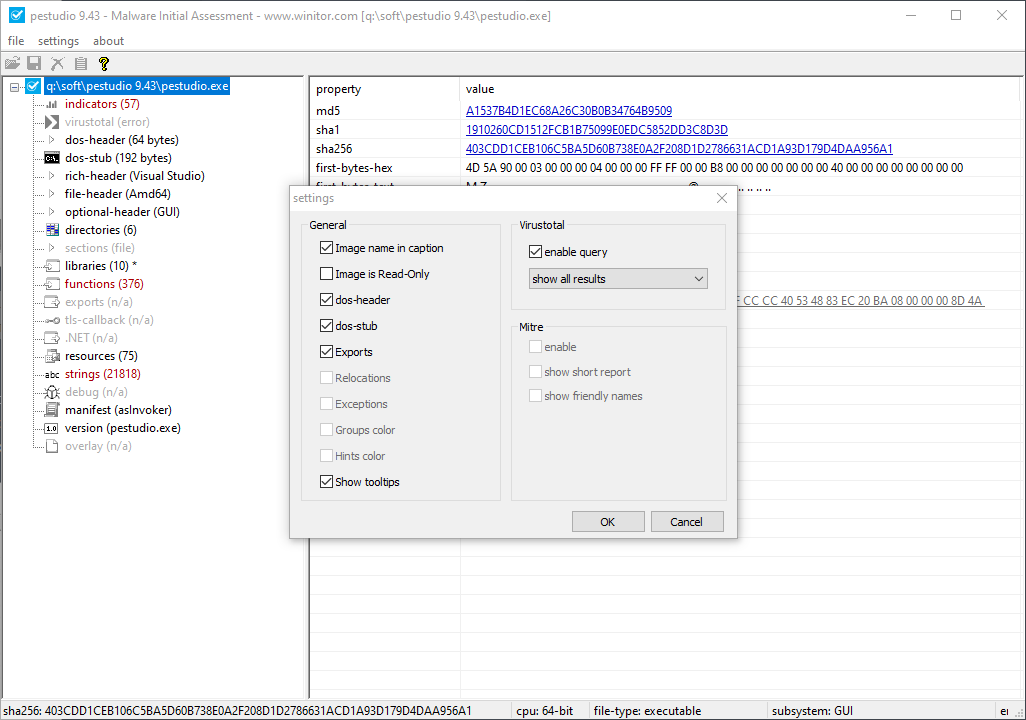Select the functions (376) tree item
The width and height of the screenshot is (1026, 720).
pos(104,284)
